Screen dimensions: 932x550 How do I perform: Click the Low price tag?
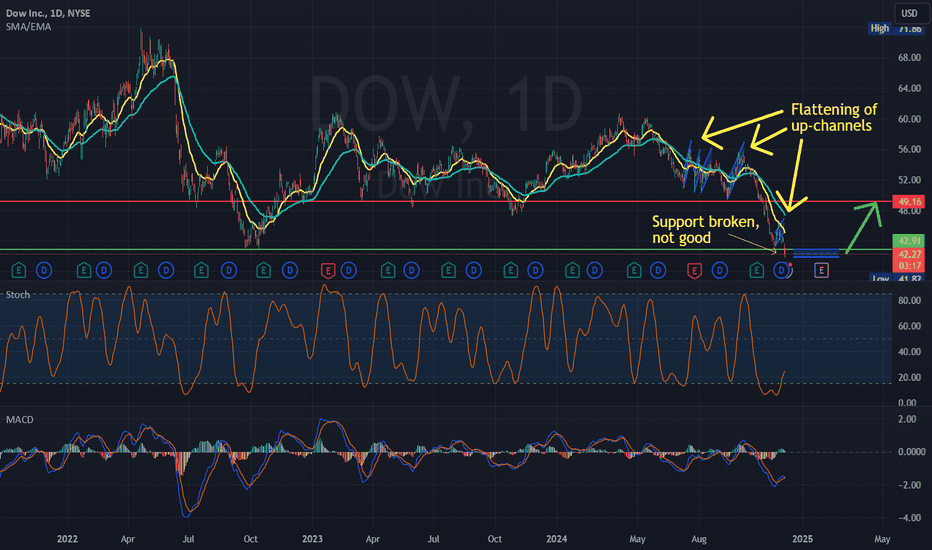880,278
